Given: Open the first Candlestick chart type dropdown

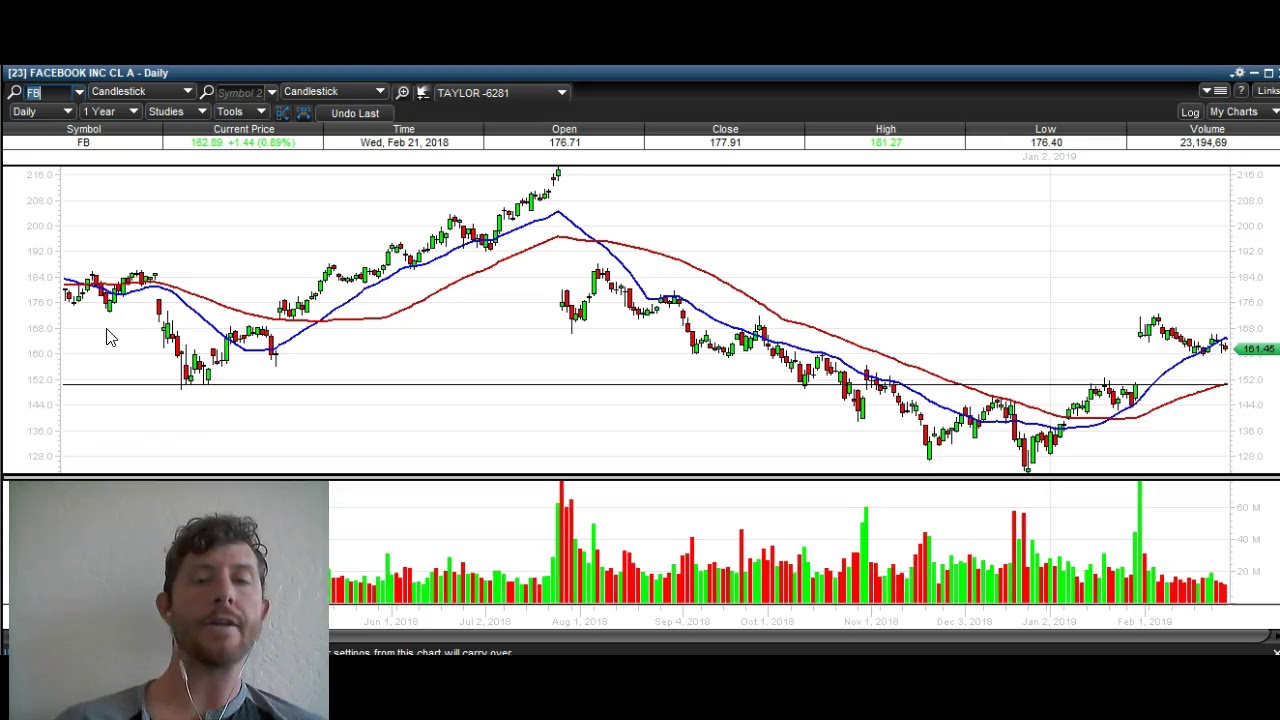Looking at the screenshot, I should (x=141, y=92).
